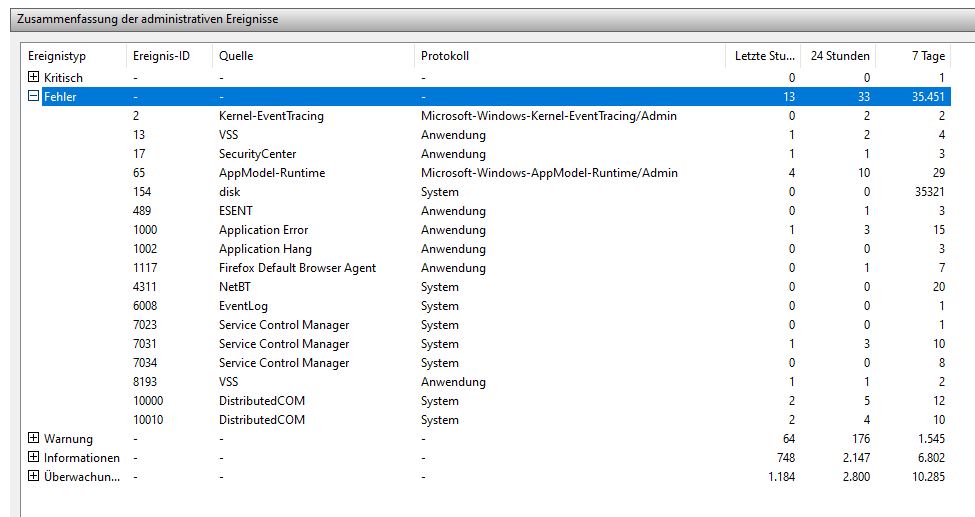975x517 pixels.
Task: Click the 35.451 Fehler seven-day total
Action: (928, 97)
